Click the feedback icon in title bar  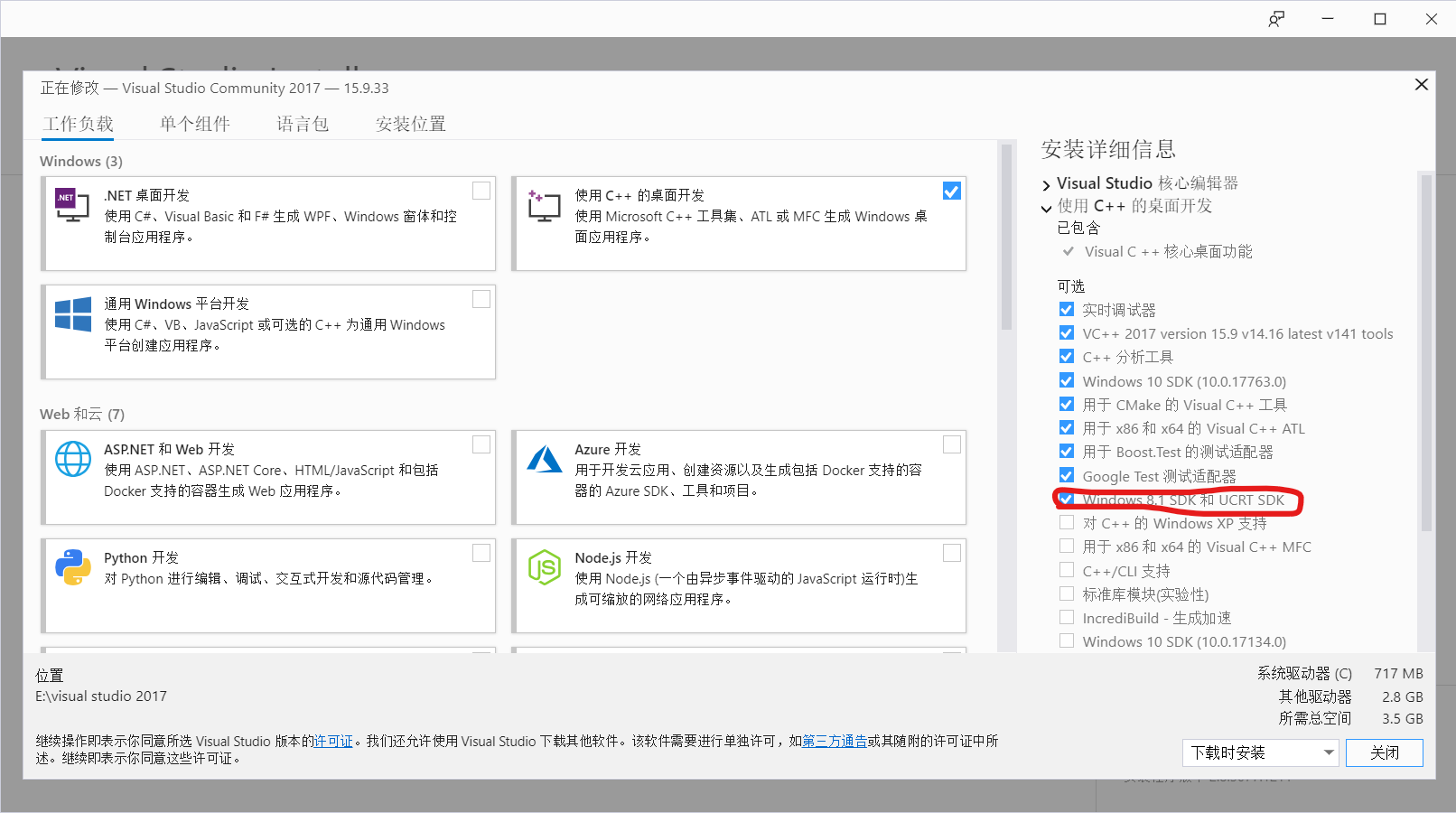[x=1276, y=19]
